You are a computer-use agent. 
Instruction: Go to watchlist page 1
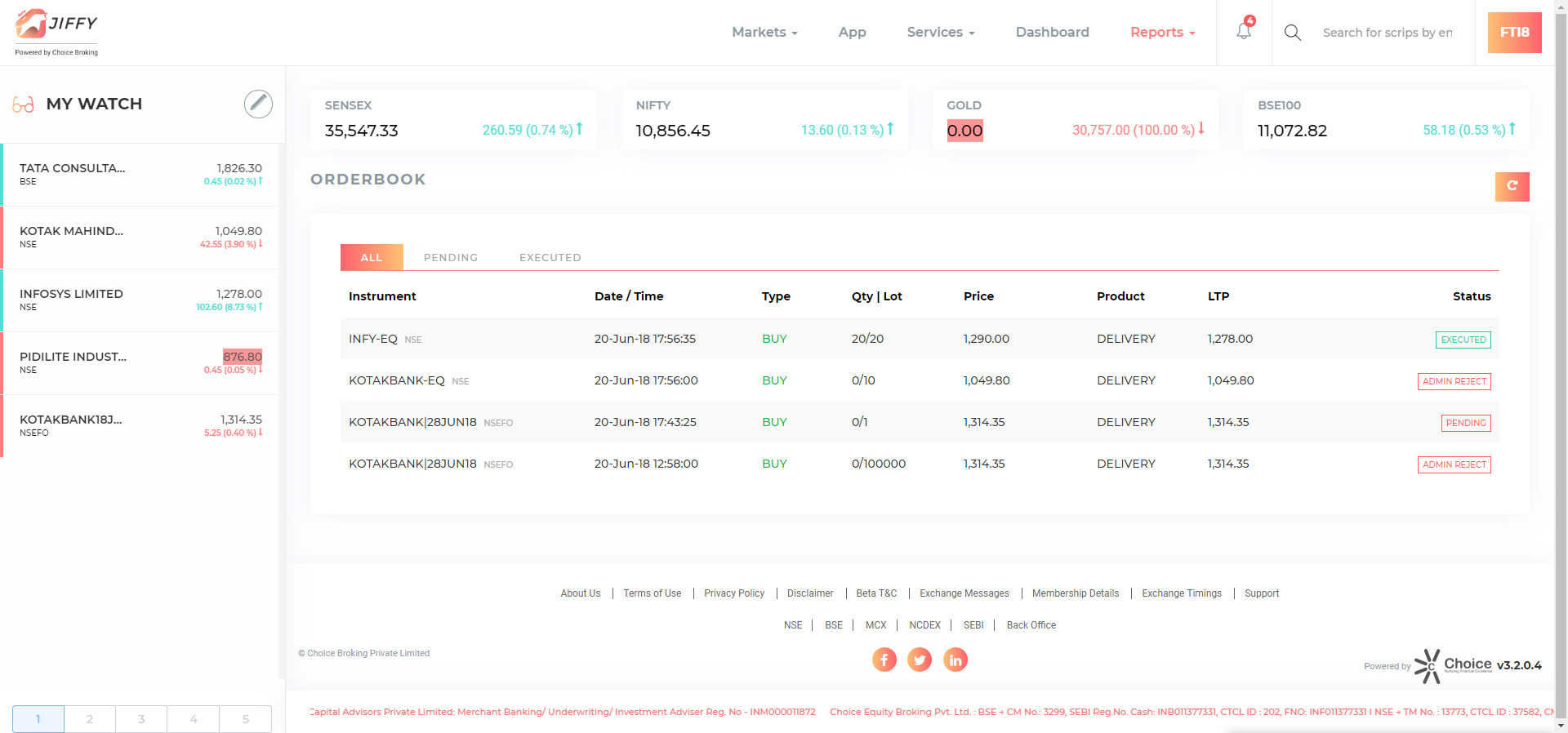click(38, 719)
